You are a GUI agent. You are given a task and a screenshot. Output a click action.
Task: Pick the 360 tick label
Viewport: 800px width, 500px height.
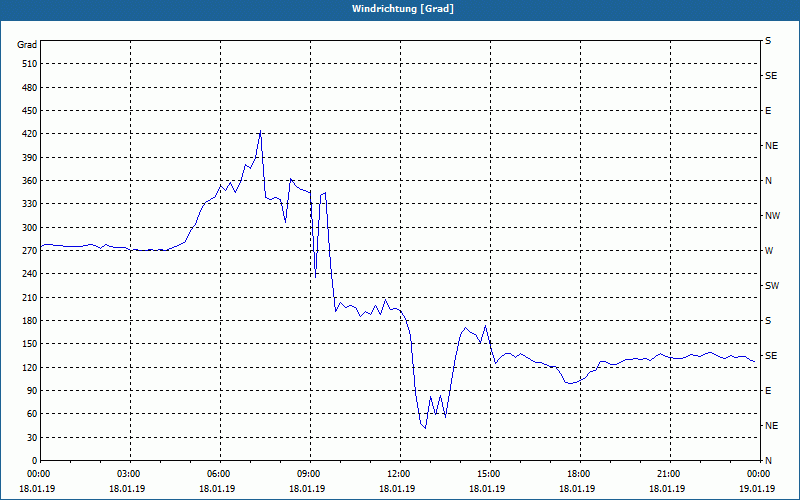pos(30,181)
